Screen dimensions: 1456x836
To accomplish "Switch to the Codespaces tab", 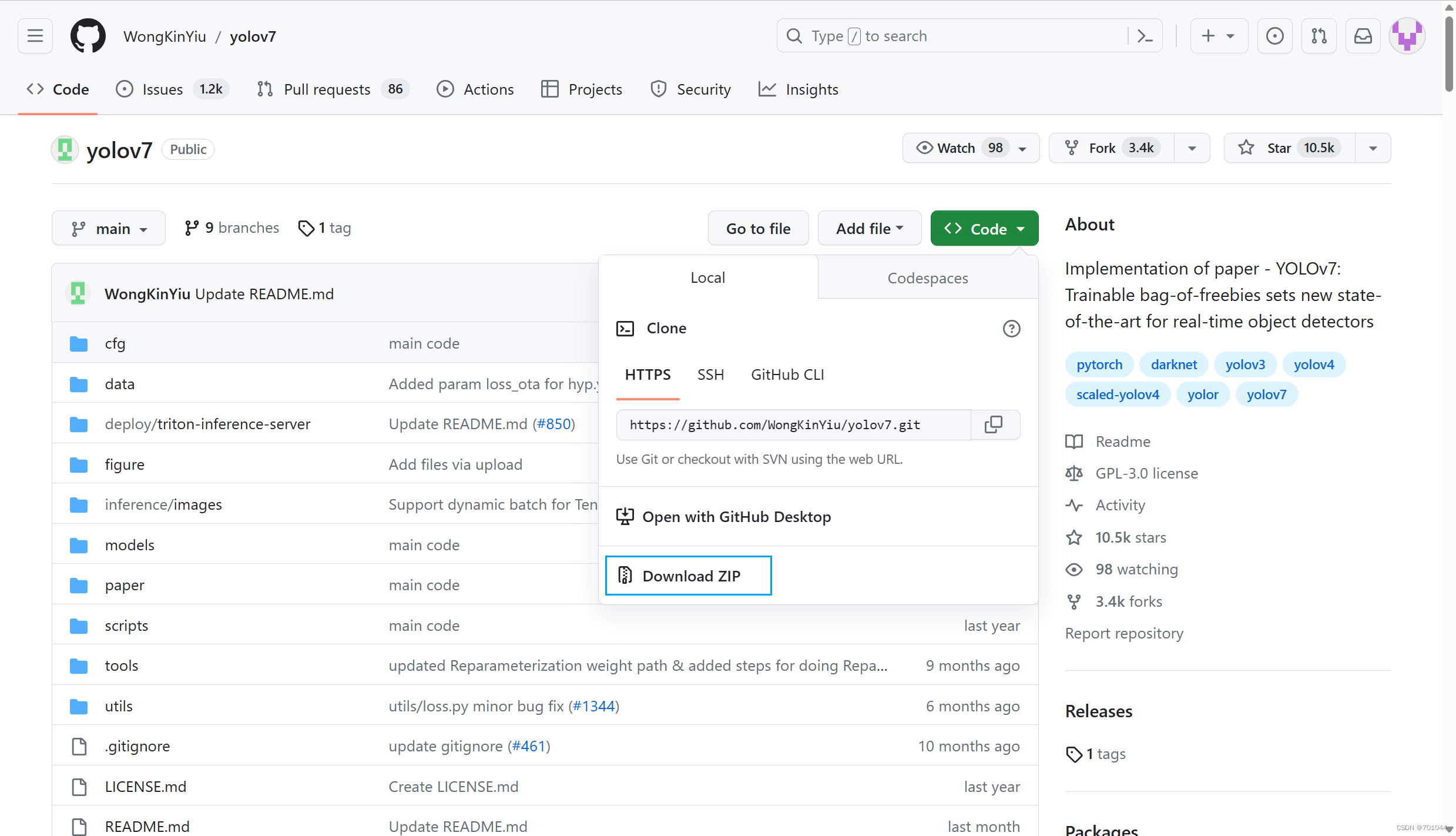I will (927, 278).
